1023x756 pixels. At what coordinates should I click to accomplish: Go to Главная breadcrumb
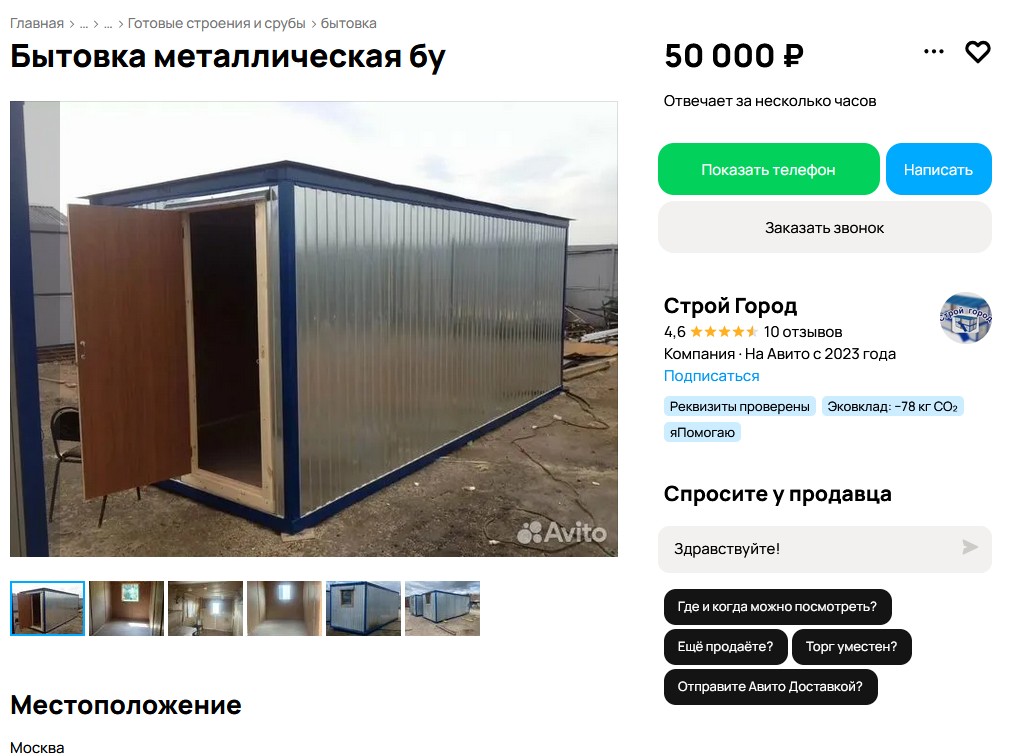pyautogui.click(x=37, y=23)
